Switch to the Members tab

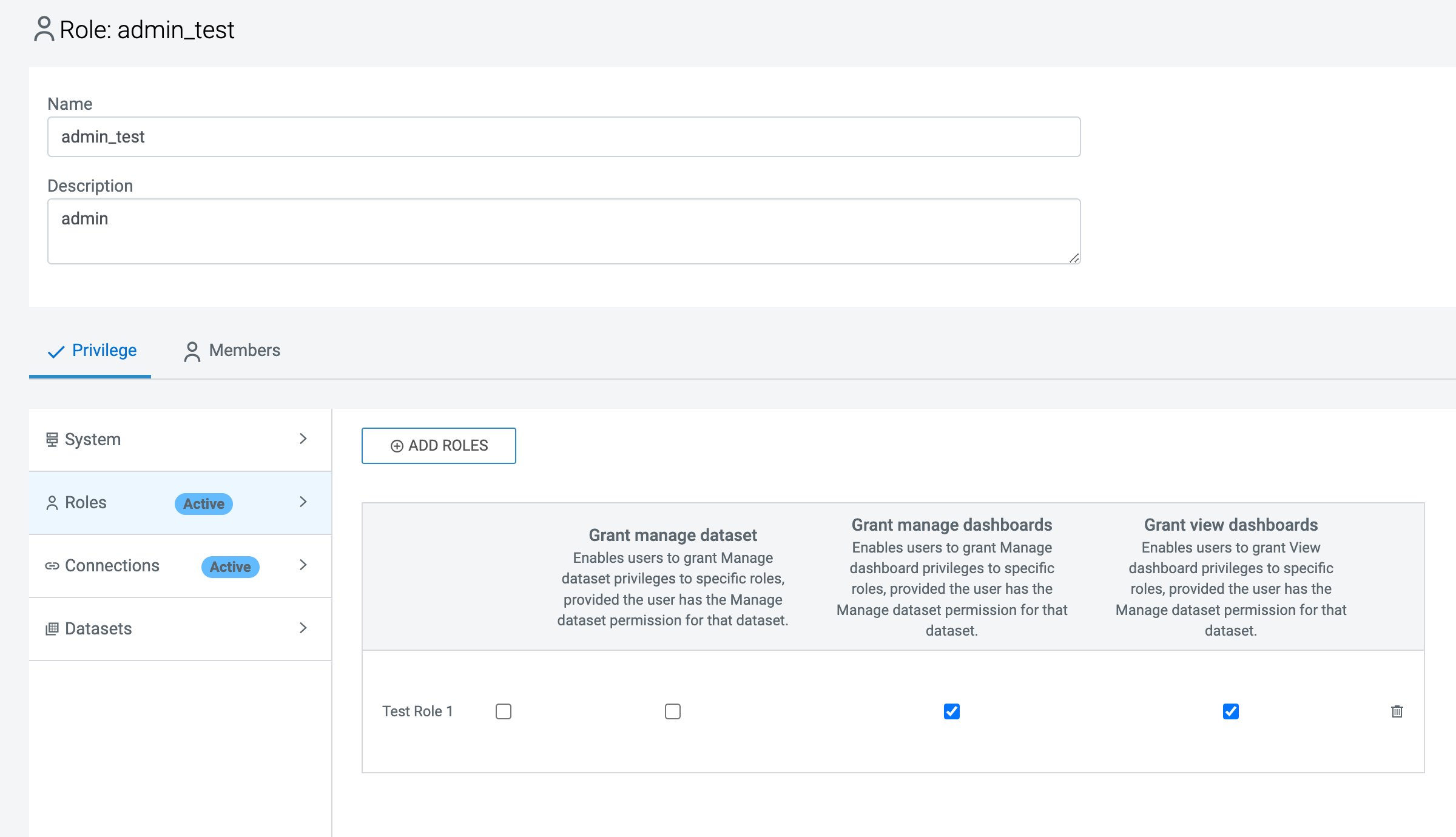tap(244, 351)
